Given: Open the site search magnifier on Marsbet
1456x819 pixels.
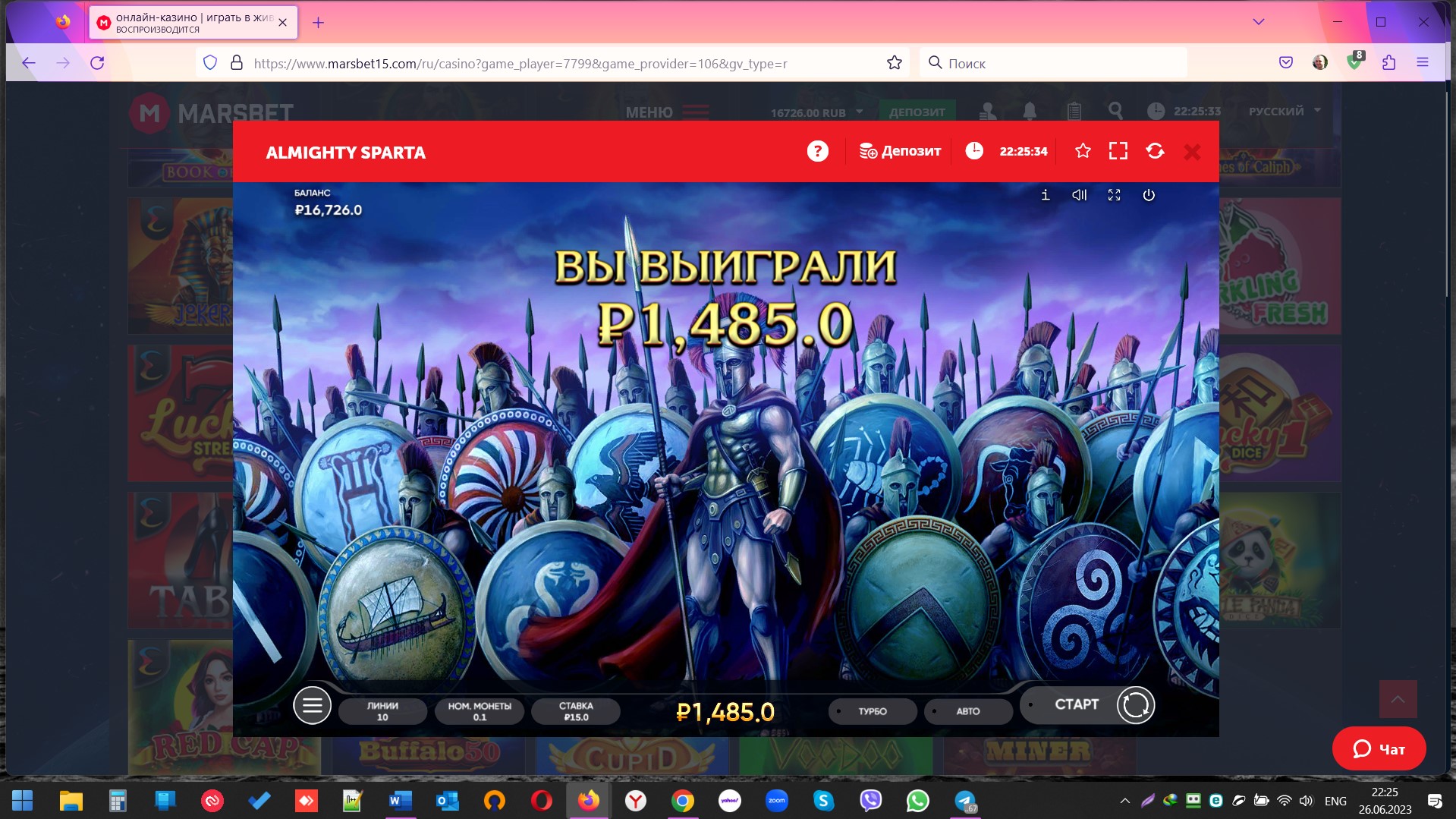Looking at the screenshot, I should pos(1115,111).
